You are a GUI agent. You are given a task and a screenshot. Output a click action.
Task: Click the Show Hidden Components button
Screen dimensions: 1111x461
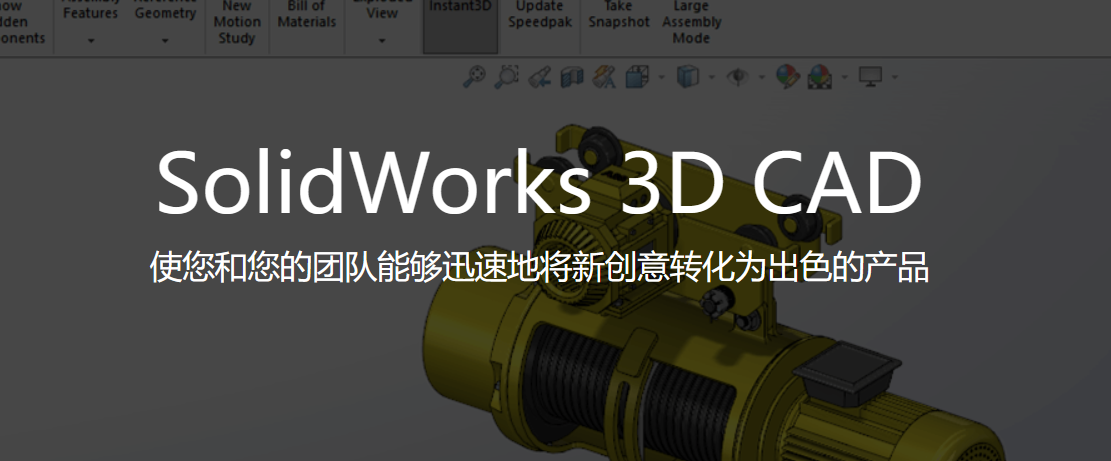tap(23, 22)
